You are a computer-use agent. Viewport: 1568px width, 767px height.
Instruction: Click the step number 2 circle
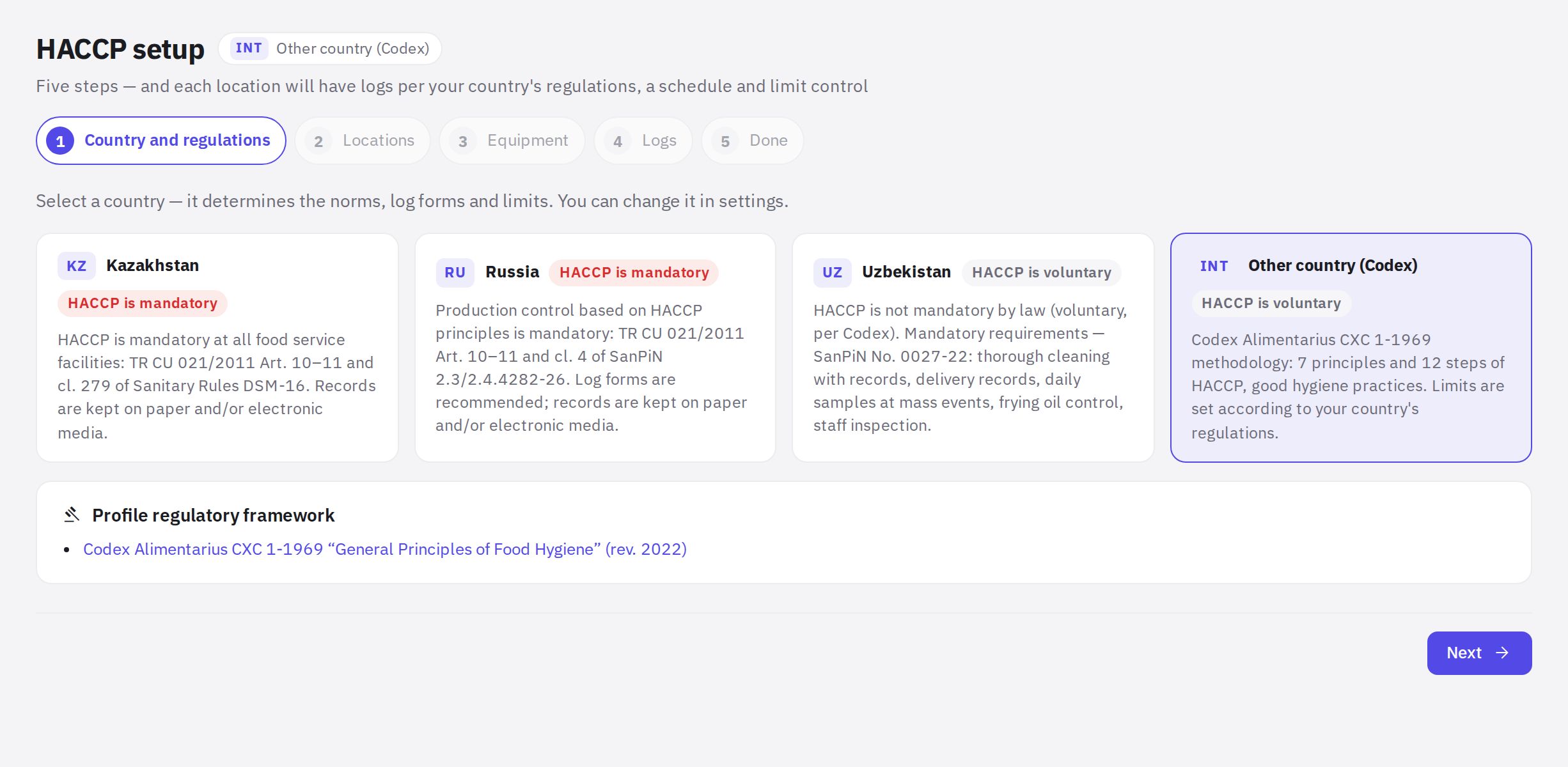[318, 141]
